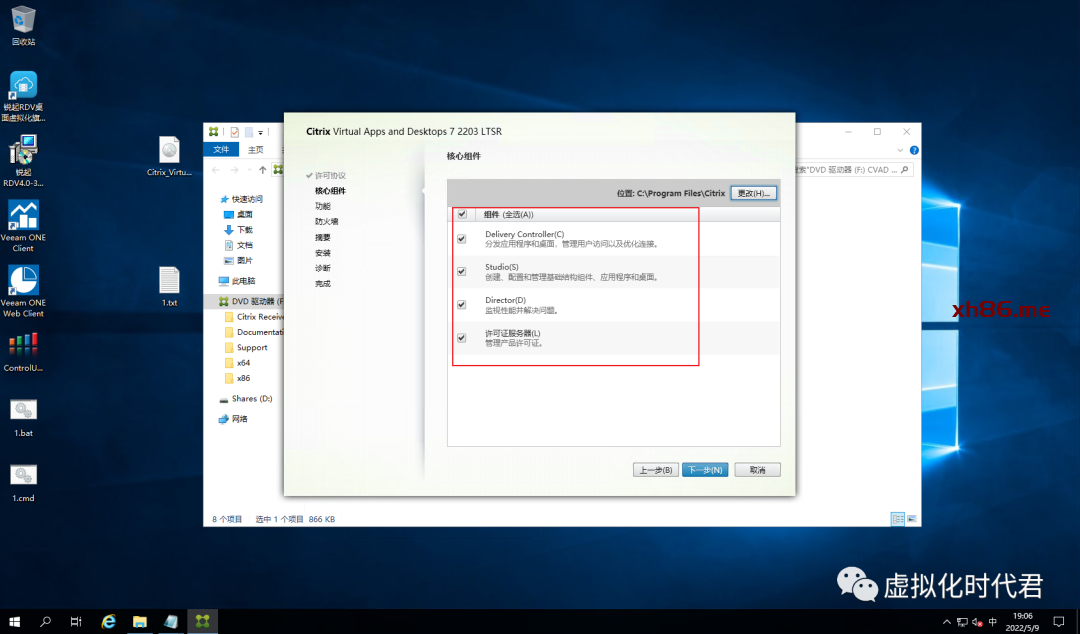Click the Explorer search magnifier icon
The width and height of the screenshot is (1080, 634).
904,170
